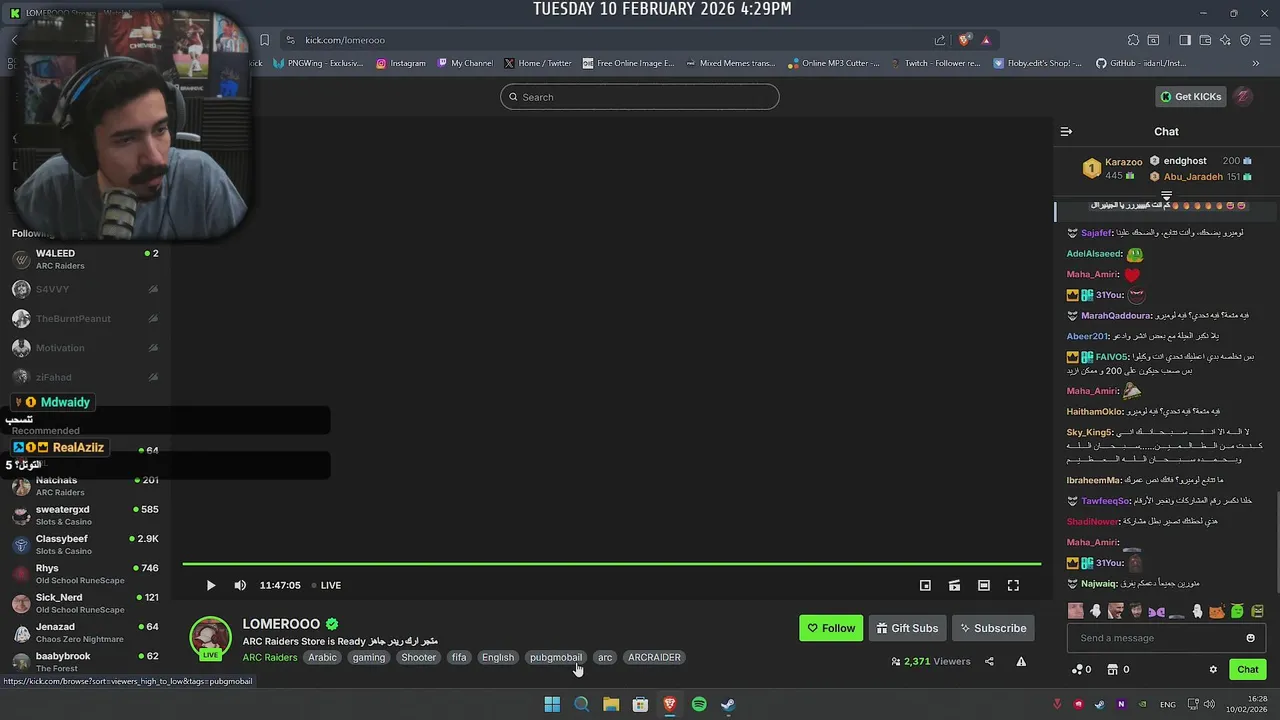The width and height of the screenshot is (1280, 720).
Task: Report the channel via warning icon
Action: tap(1021, 661)
